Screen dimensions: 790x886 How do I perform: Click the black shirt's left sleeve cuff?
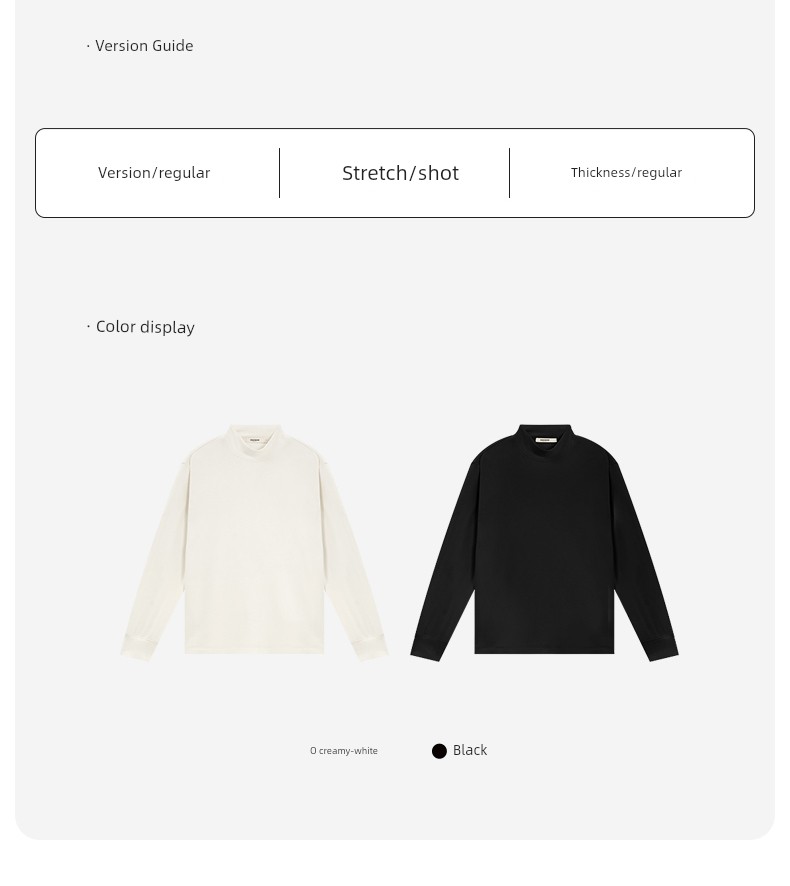(426, 649)
